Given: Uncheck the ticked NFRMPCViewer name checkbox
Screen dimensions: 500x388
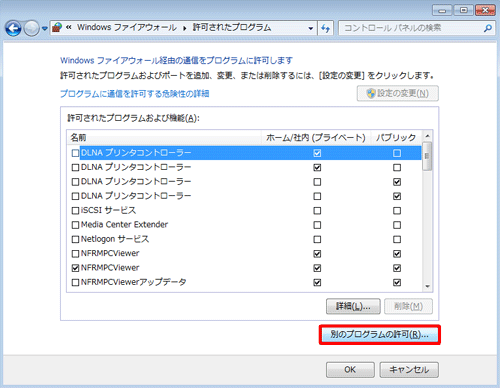Looking at the screenshot, I should pyautogui.click(x=75, y=268).
